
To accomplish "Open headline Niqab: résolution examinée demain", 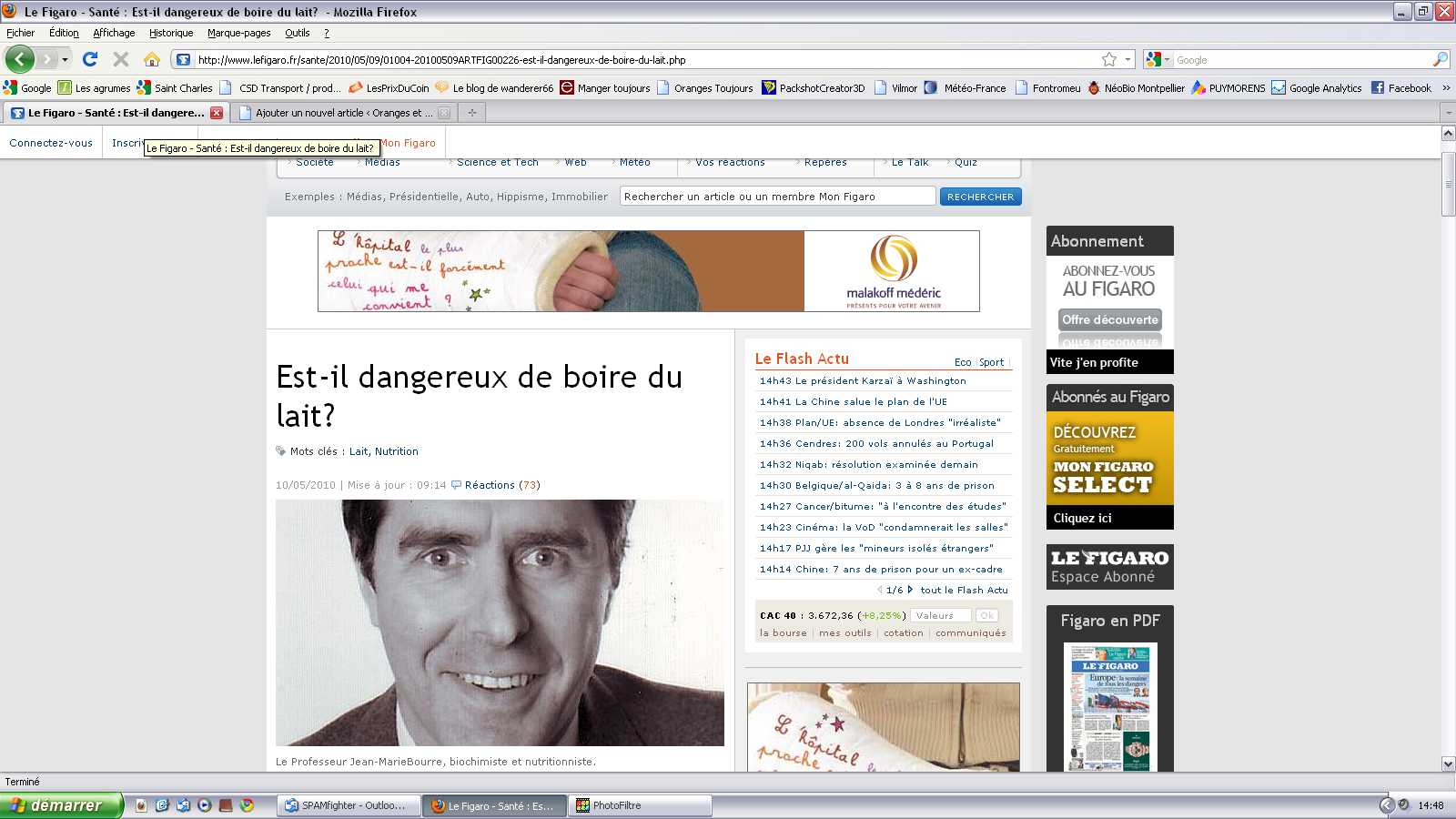I will tap(886, 465).
